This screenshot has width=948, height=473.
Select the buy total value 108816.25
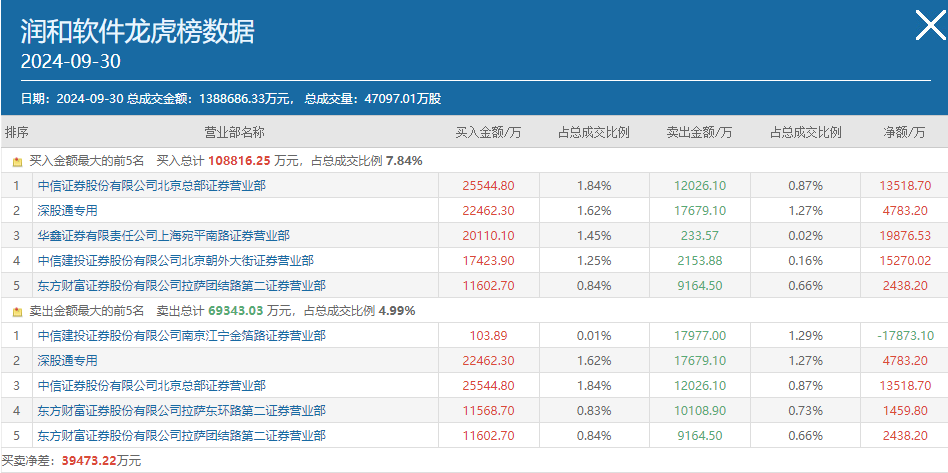[239, 161]
